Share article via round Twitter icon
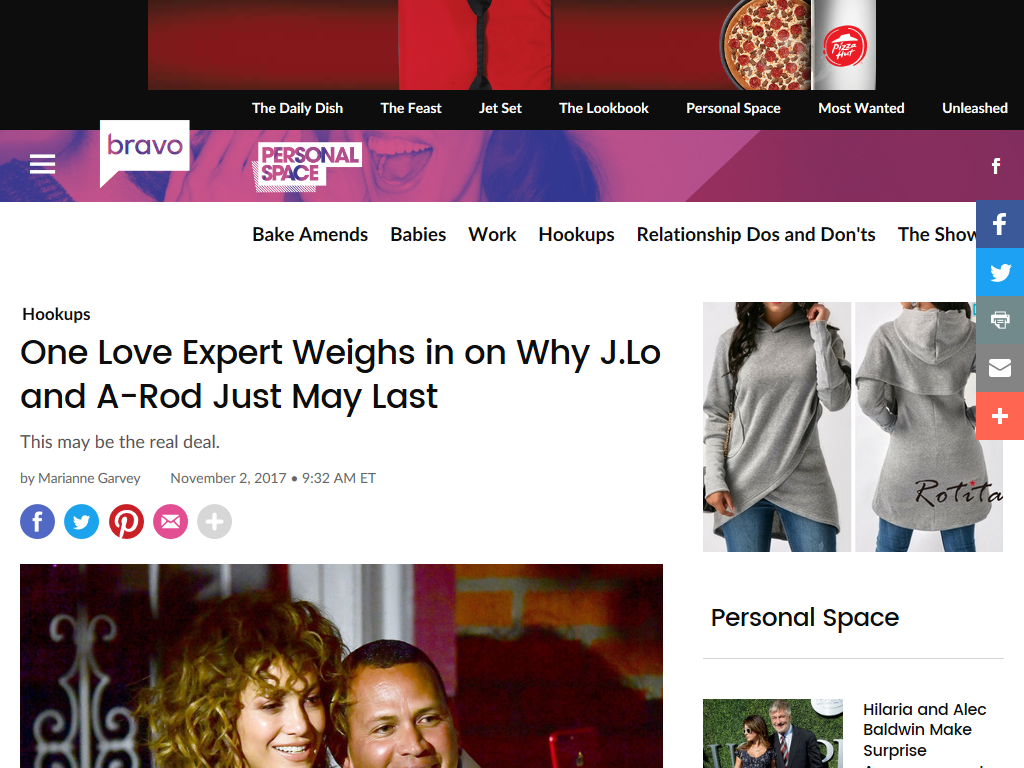1024x768 pixels. point(82,521)
